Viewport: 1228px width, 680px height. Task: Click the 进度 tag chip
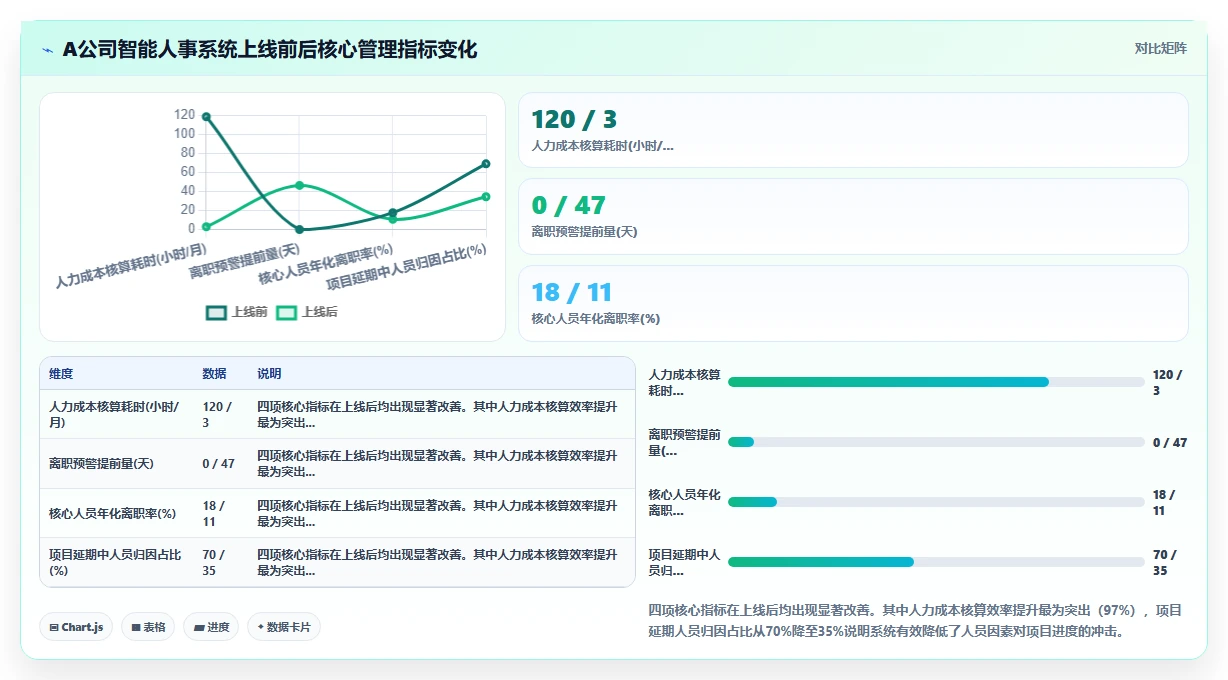211,627
